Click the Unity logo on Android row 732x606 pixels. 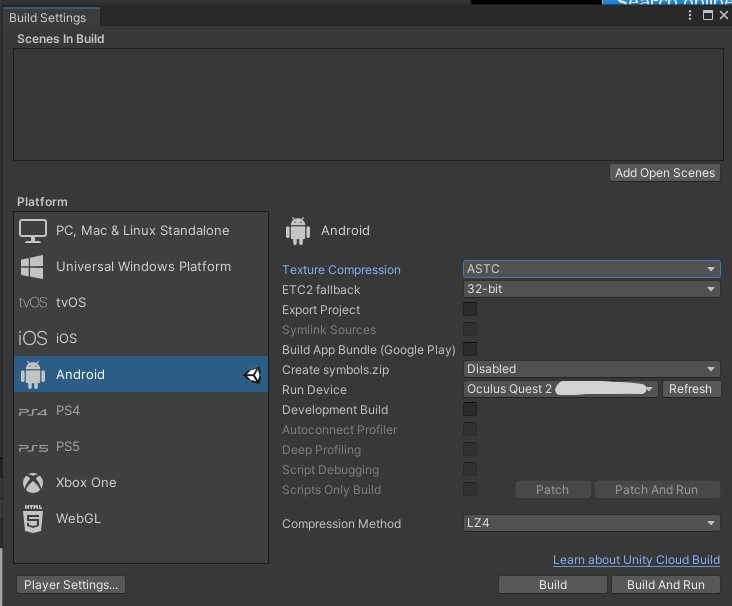[253, 375]
